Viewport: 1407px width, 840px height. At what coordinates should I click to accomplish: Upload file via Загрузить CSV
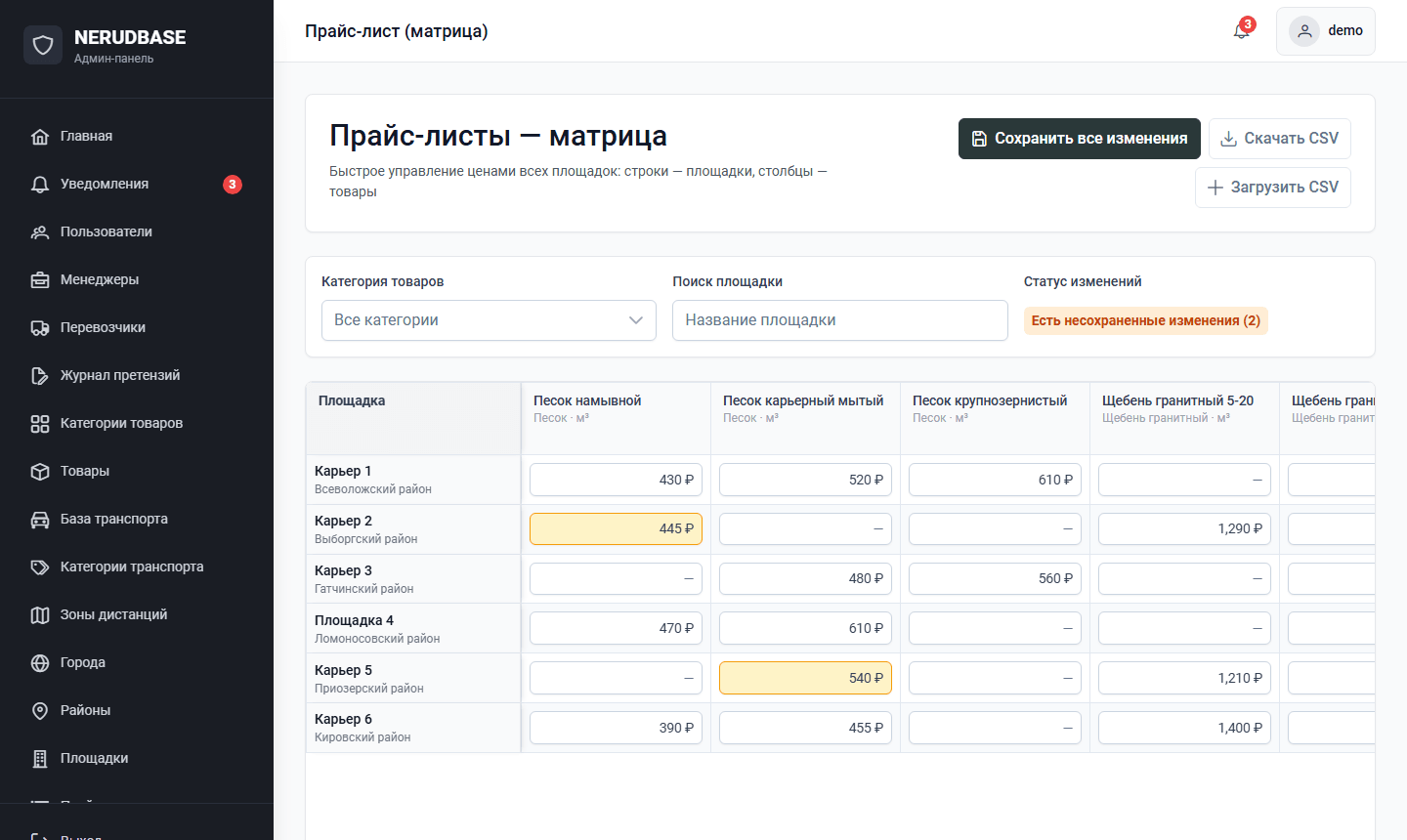point(1273,188)
